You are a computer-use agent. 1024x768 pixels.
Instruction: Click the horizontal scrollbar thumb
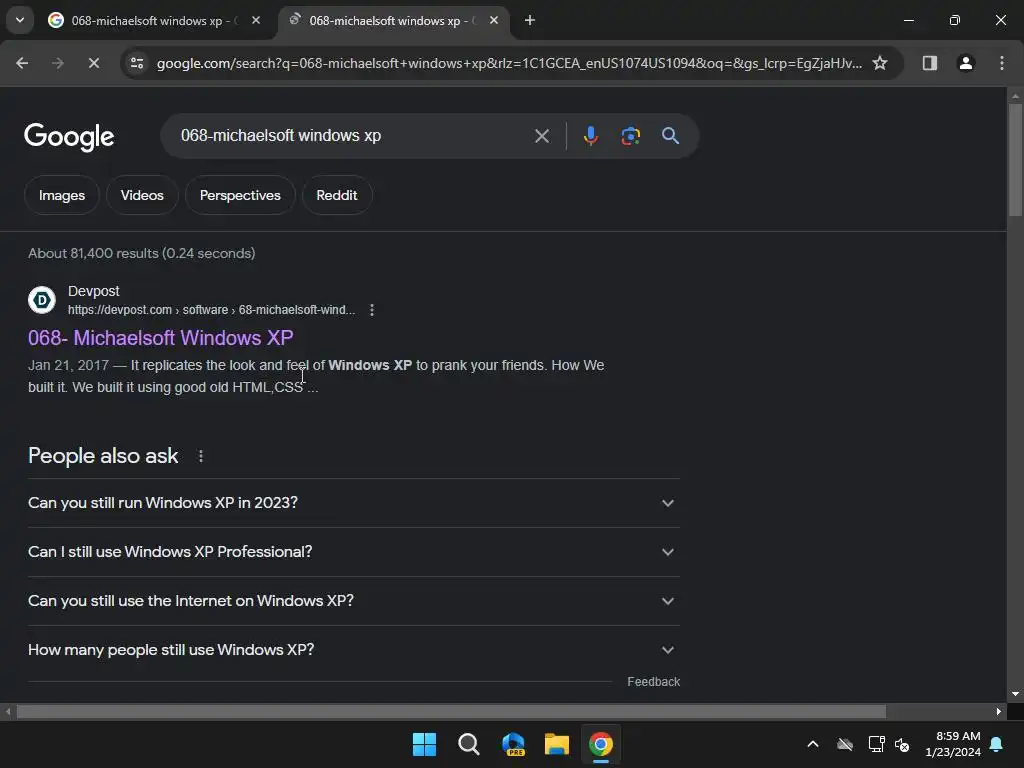451,712
